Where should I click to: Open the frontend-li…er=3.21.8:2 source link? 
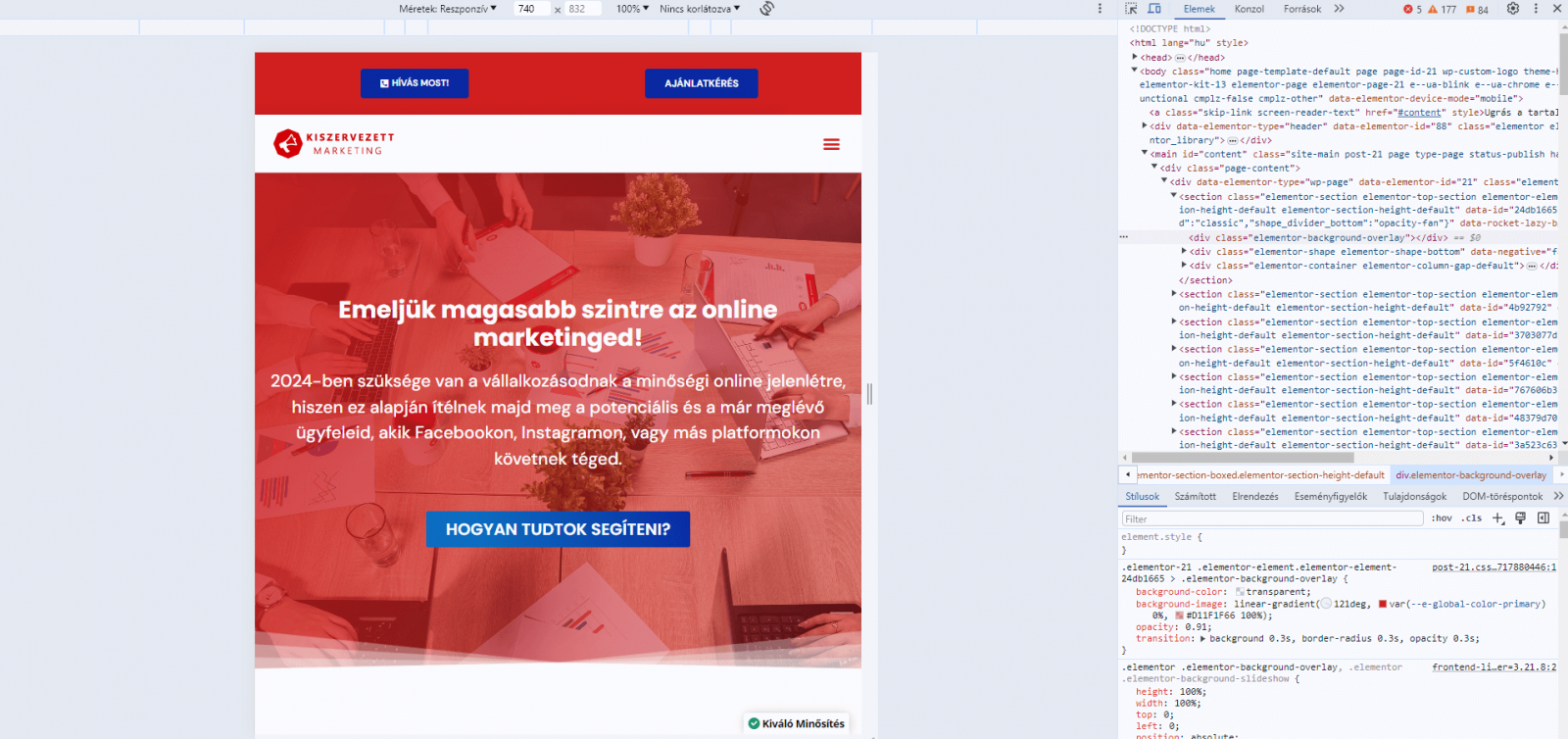coord(1494,667)
